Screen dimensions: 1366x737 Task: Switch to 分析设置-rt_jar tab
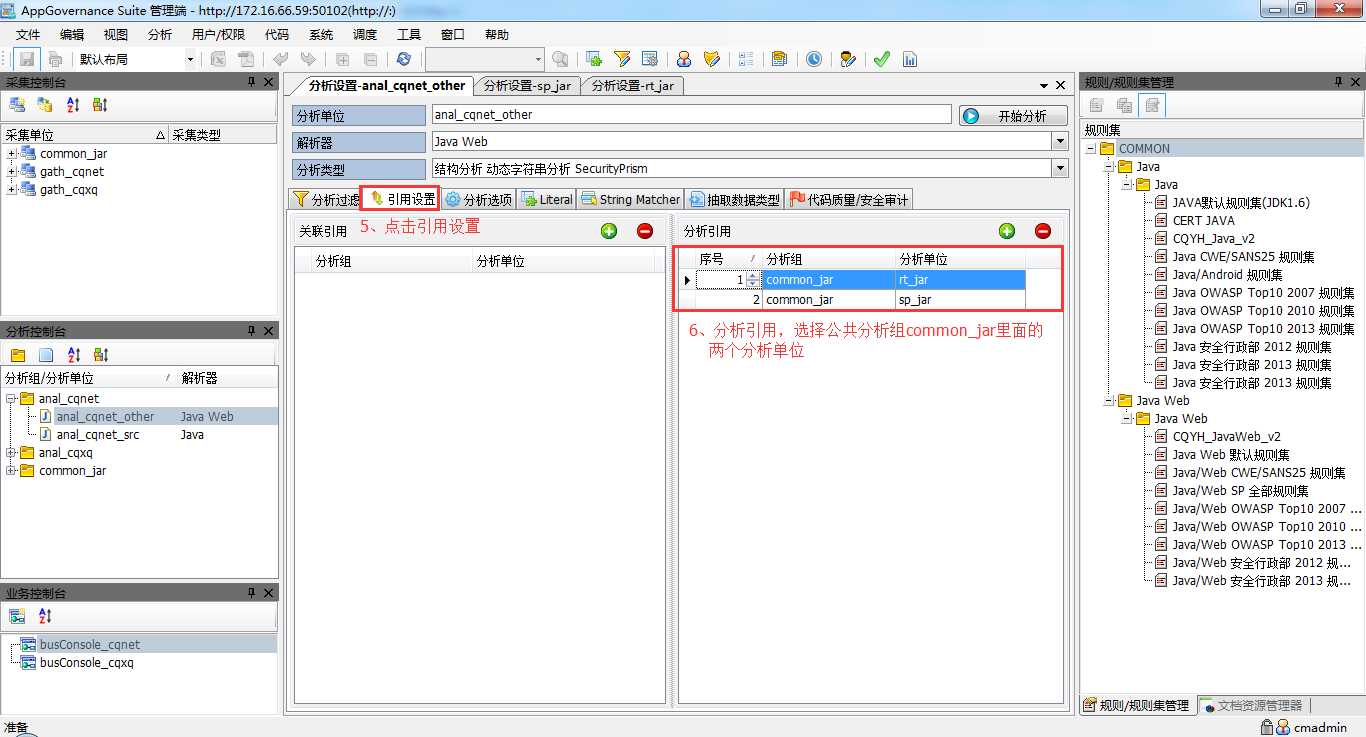tap(632, 86)
